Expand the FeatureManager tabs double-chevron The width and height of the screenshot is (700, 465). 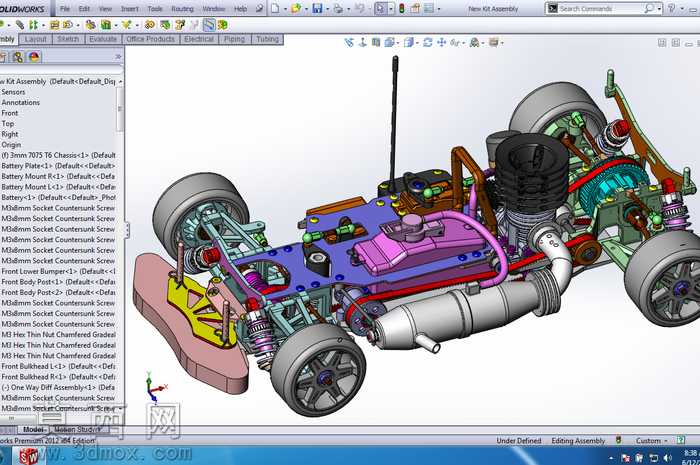coord(118,57)
